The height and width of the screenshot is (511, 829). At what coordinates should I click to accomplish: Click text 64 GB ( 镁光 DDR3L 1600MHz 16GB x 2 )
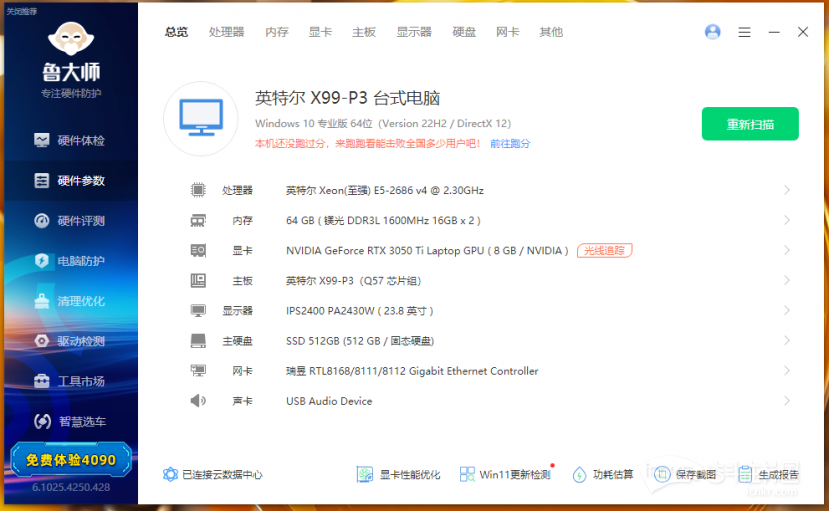383,220
